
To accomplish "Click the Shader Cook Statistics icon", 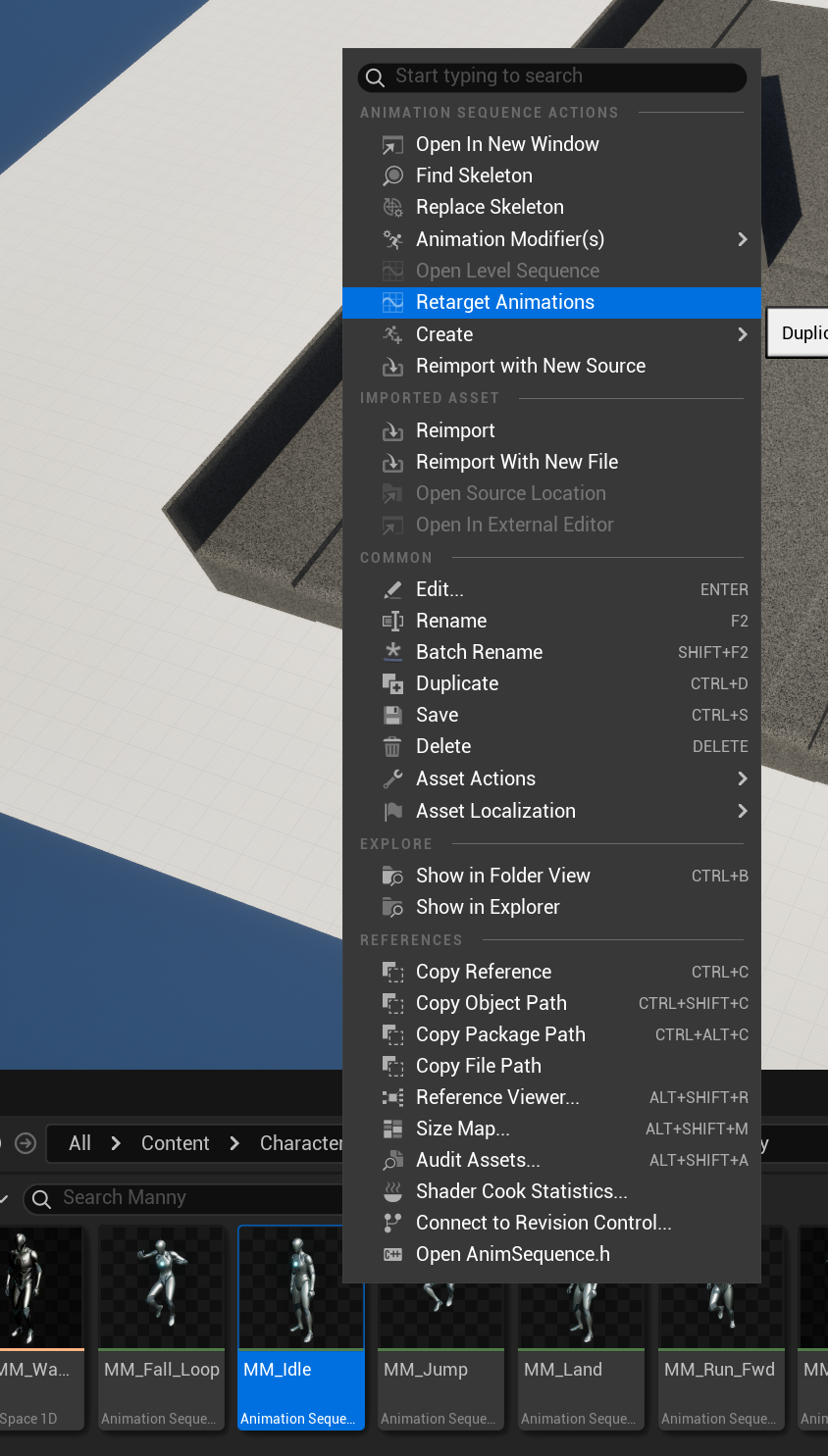I will (x=392, y=1192).
